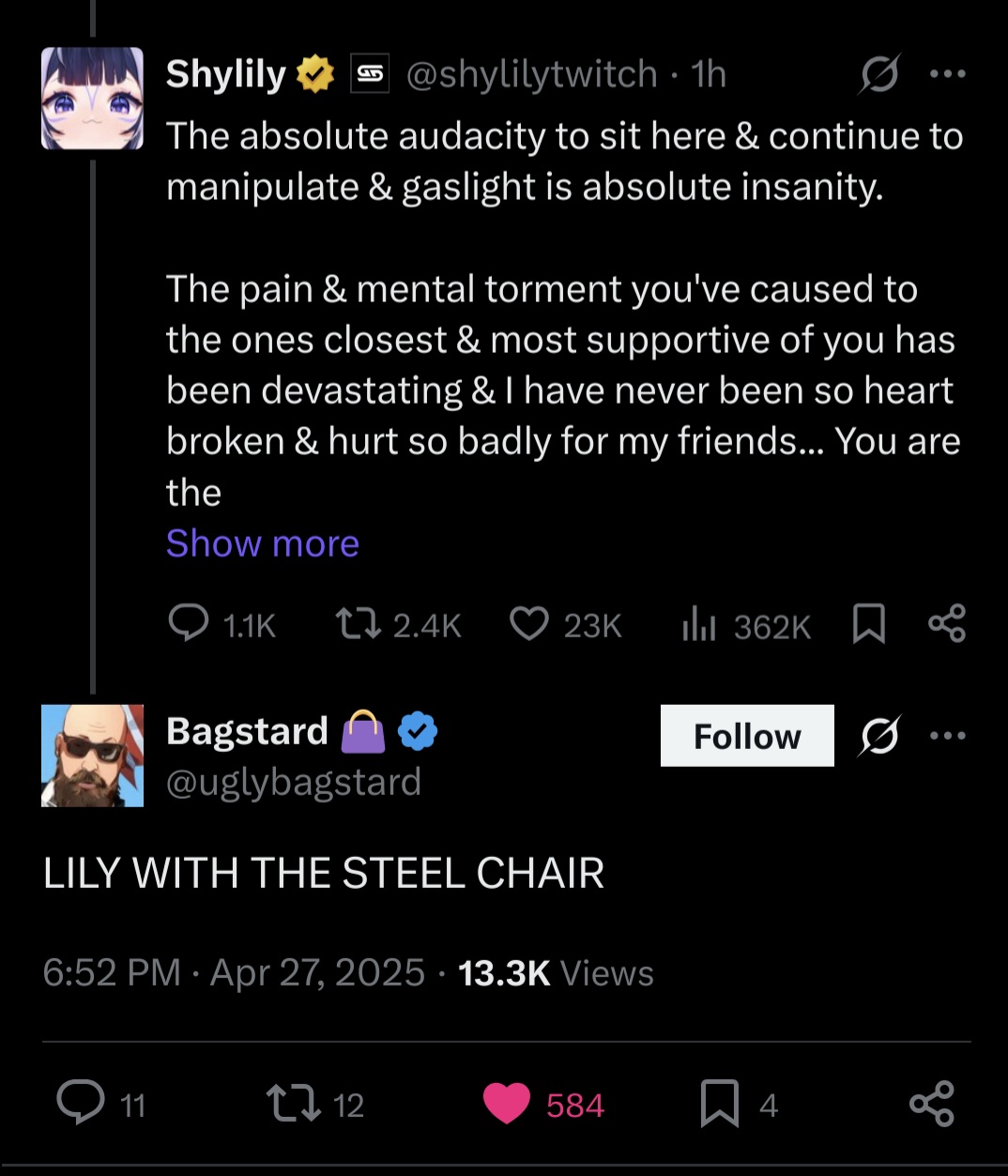This screenshot has width=1008, height=1176.
Task: Share Bagstard's tweet
Action: (x=931, y=1103)
